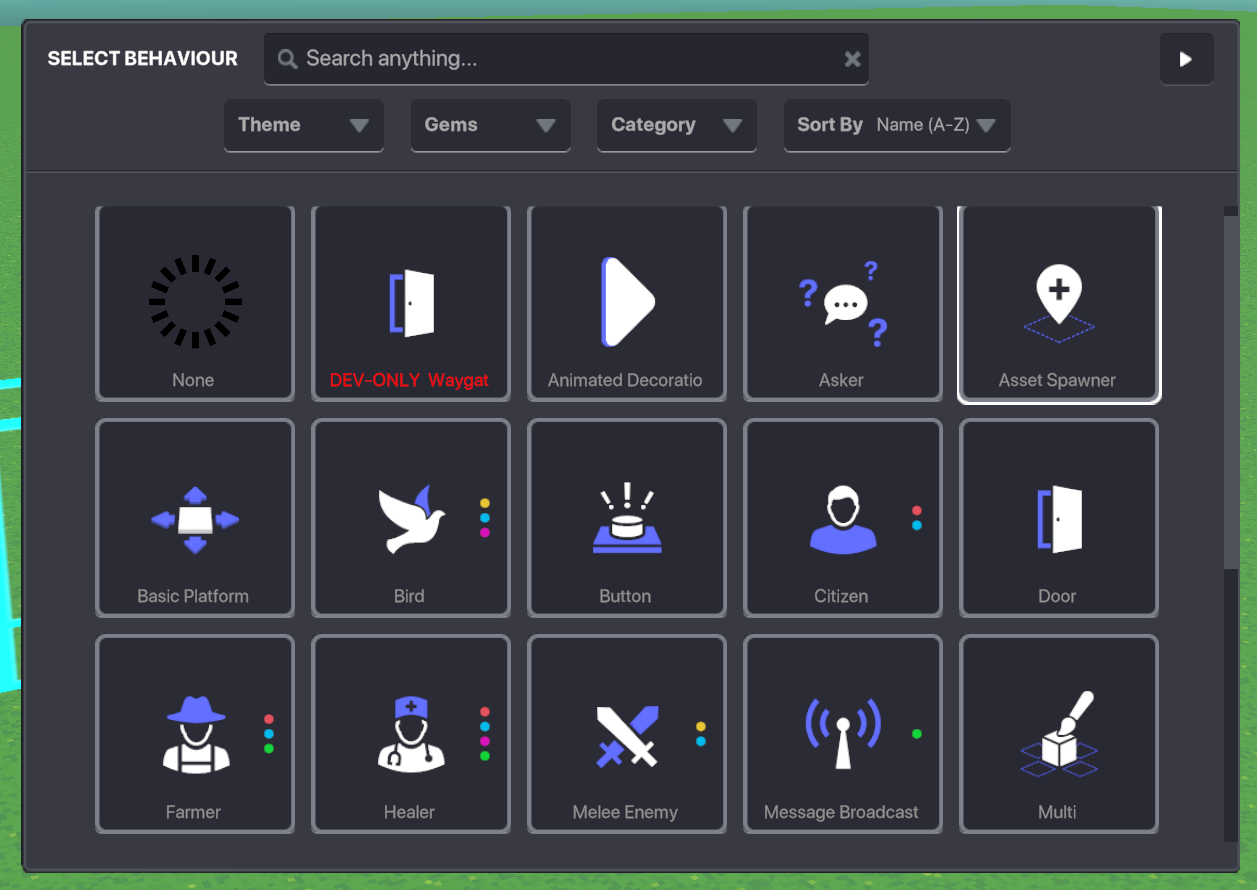This screenshot has height=890, width=1257.
Task: Click the 'Basic Platform' label text
Action: click(x=193, y=596)
